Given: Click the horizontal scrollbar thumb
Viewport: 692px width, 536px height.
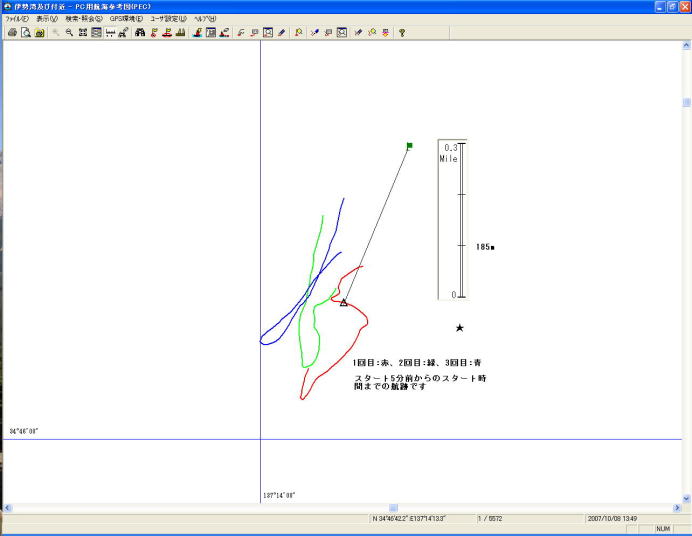Looking at the screenshot, I should [393, 508].
